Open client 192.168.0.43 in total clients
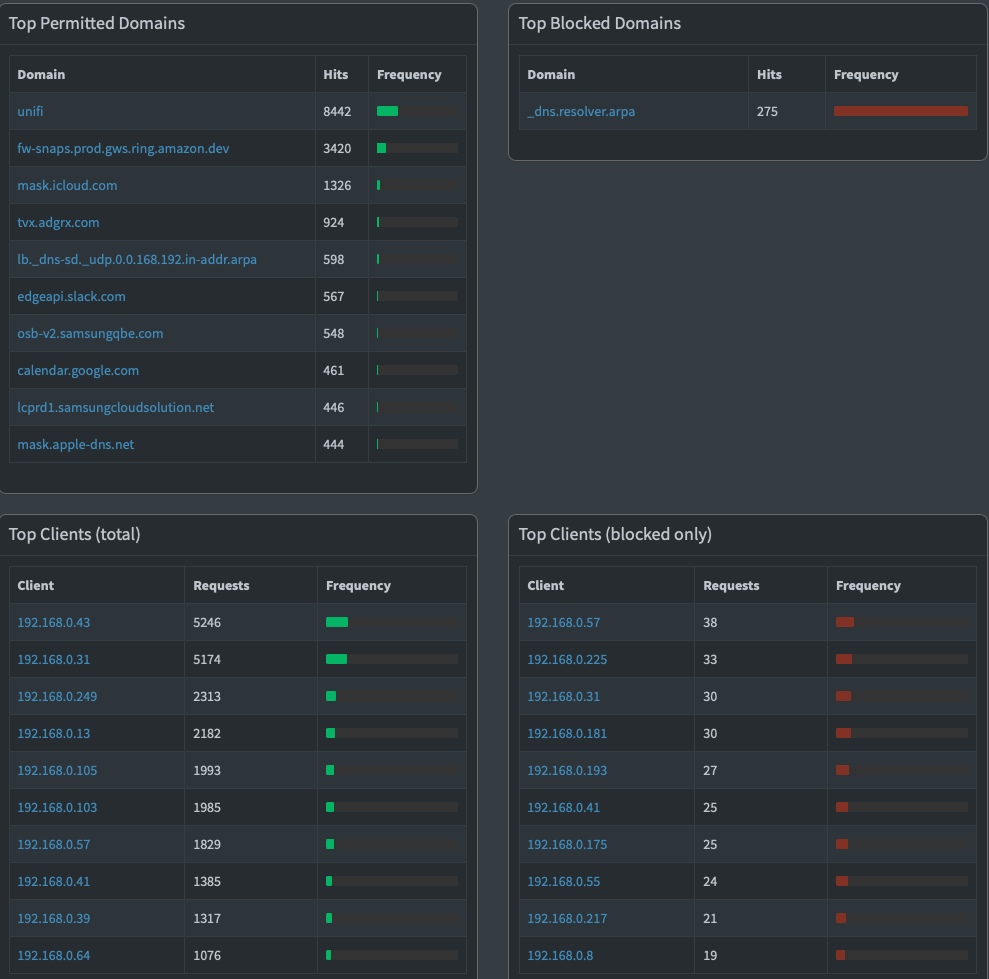The image size is (989, 979). pos(53,622)
